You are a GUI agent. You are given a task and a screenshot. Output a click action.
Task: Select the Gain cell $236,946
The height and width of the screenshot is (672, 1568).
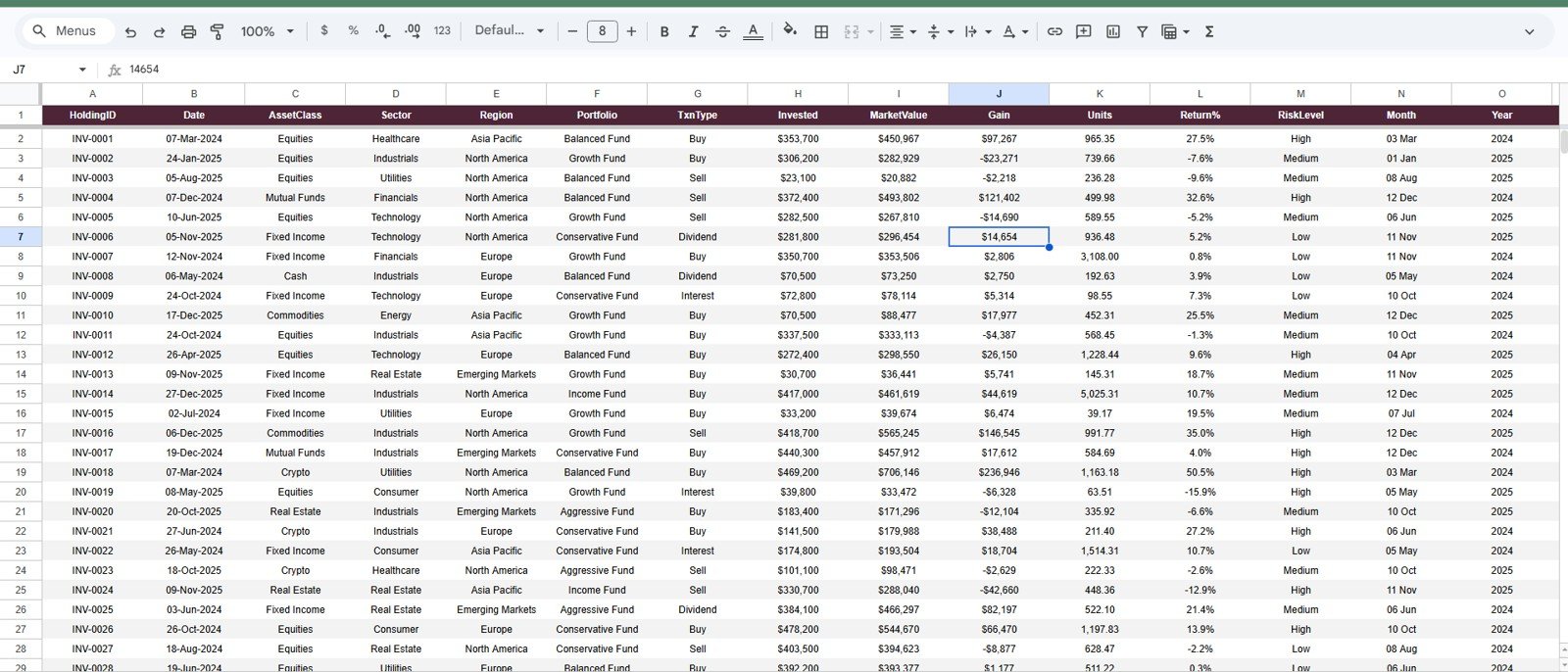pos(999,472)
